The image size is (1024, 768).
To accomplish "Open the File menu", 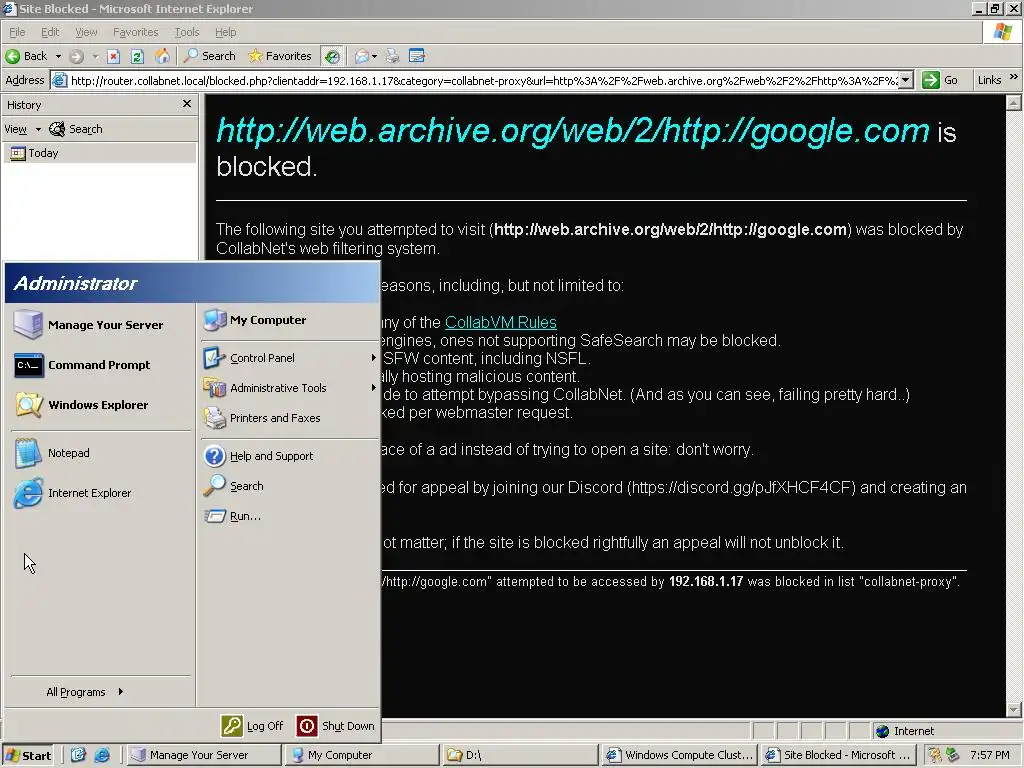I will pyautogui.click(x=17, y=32).
